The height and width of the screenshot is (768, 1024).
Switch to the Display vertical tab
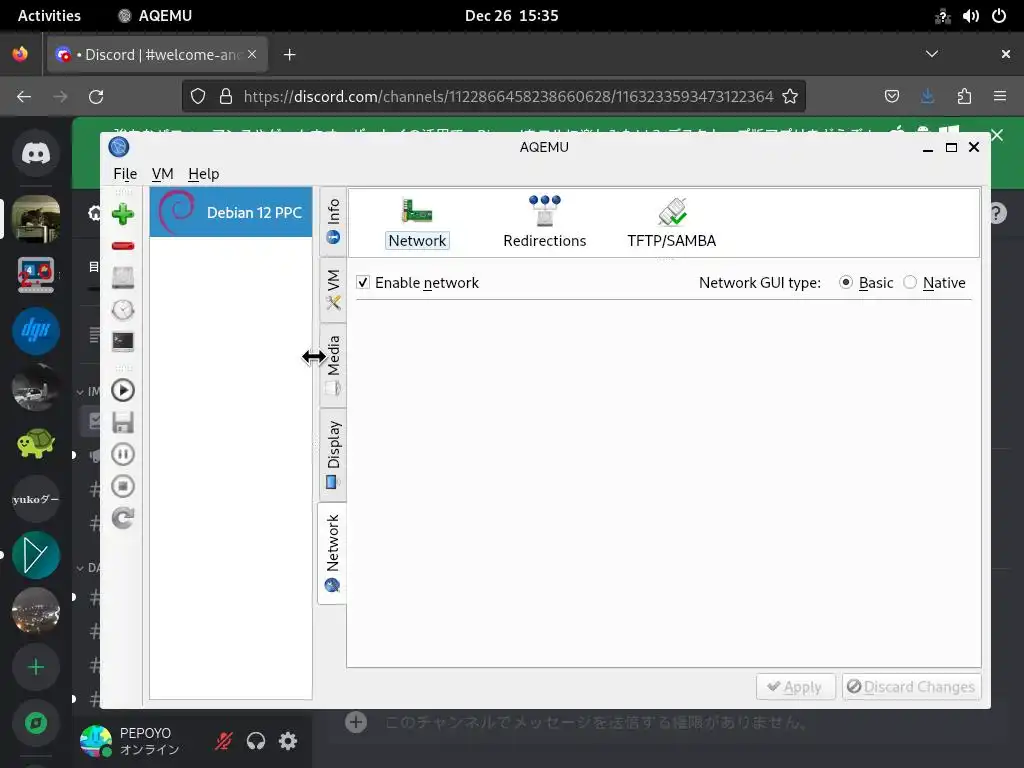[x=333, y=455]
